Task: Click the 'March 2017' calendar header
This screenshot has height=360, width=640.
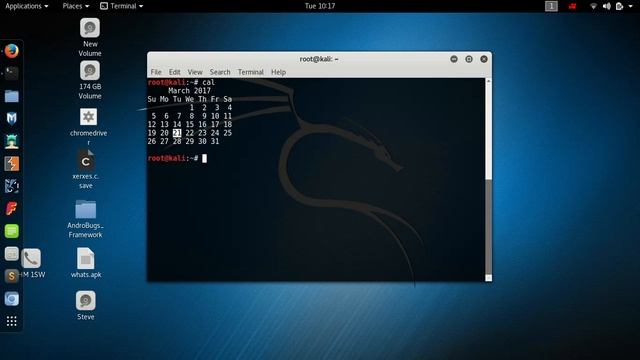Action: (x=189, y=91)
